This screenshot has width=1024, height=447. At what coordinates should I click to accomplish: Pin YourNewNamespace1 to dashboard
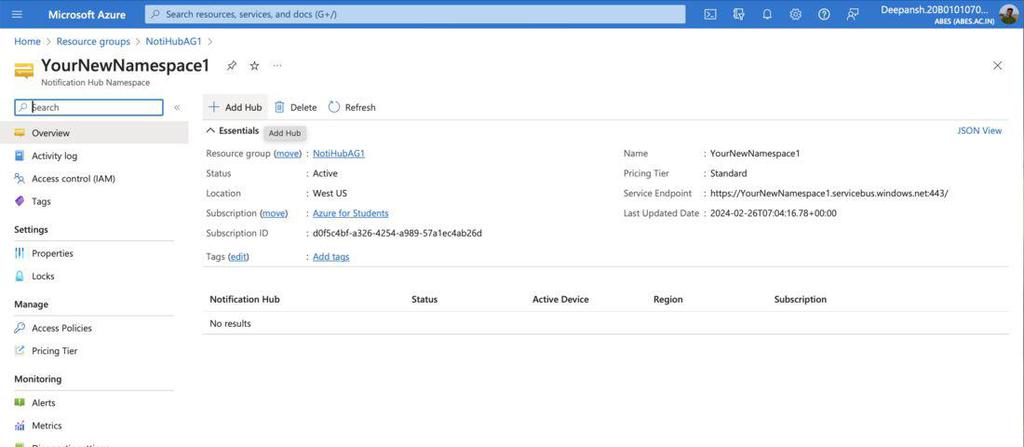(x=231, y=65)
